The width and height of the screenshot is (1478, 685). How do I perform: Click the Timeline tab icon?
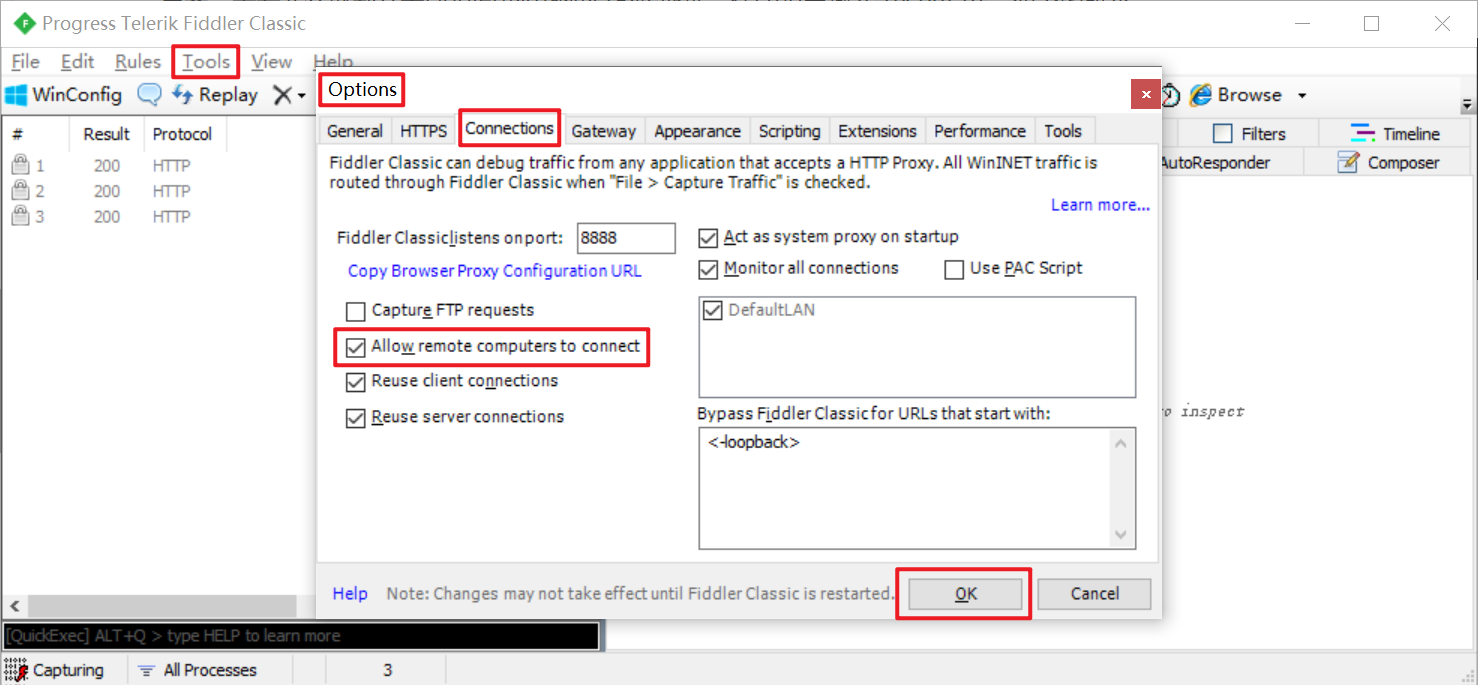click(1363, 134)
